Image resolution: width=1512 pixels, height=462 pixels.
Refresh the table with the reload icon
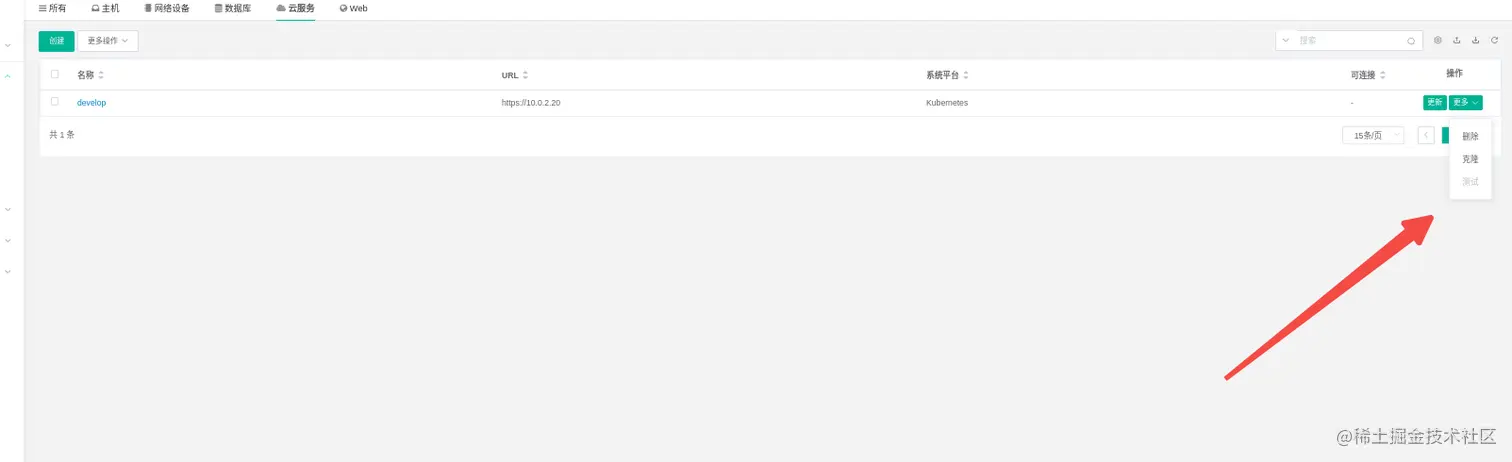point(1495,41)
